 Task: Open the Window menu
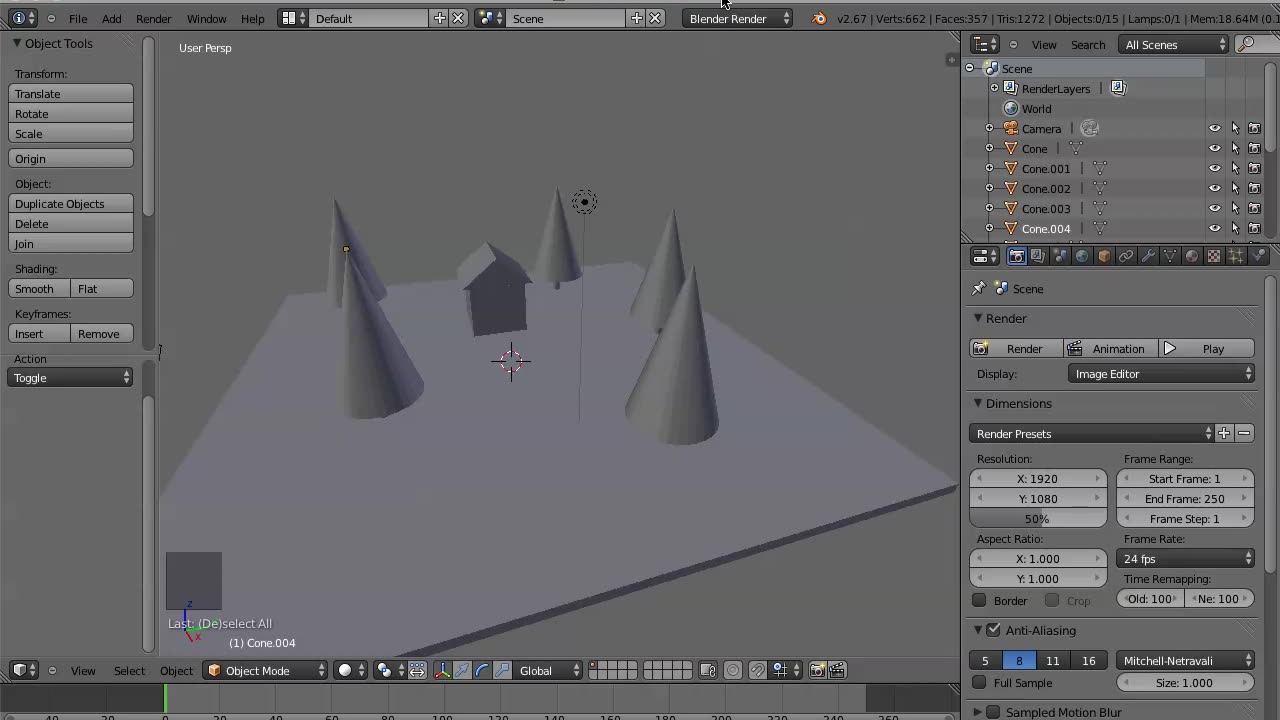coord(207,18)
